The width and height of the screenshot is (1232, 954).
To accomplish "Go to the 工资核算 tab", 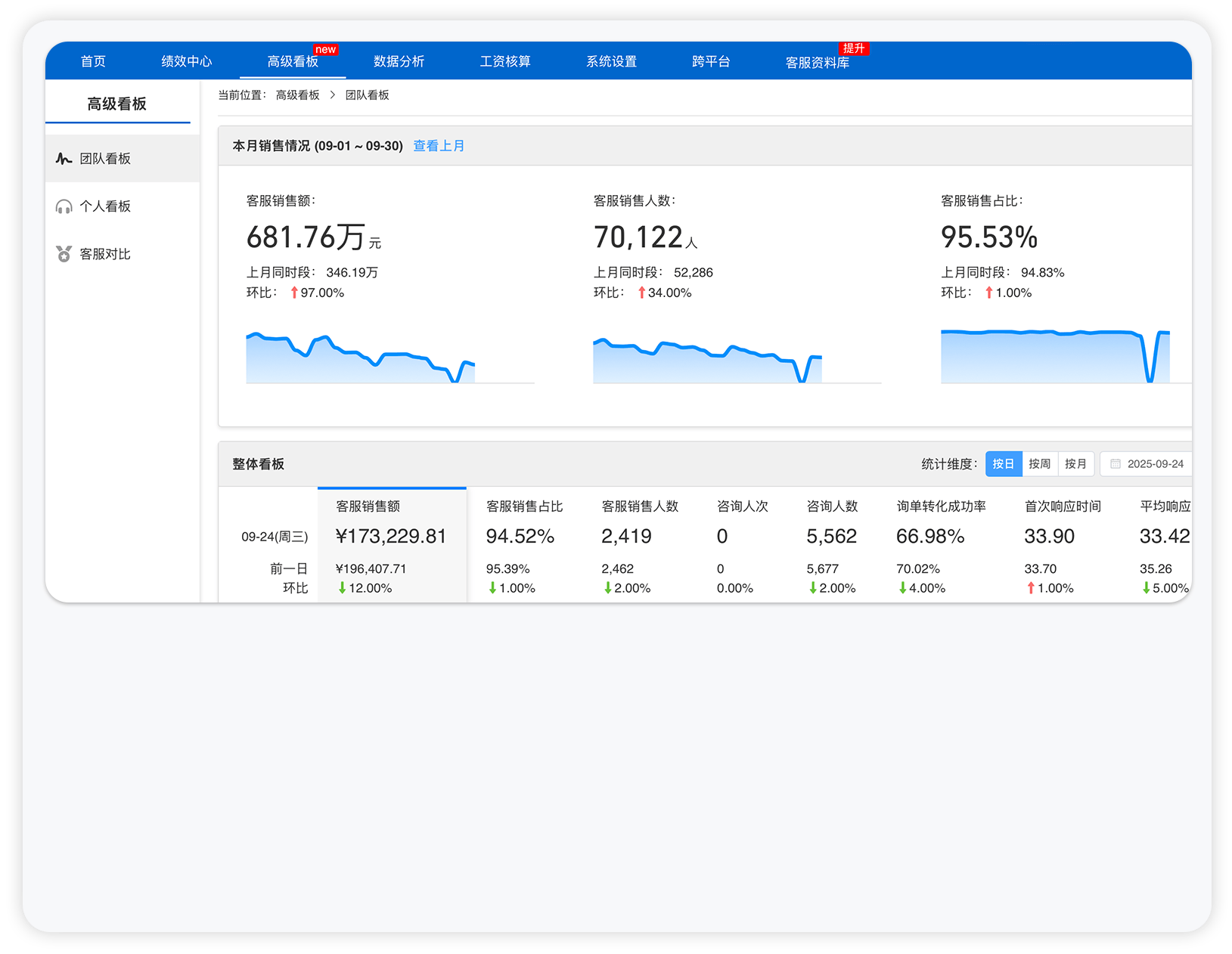I will tap(505, 61).
